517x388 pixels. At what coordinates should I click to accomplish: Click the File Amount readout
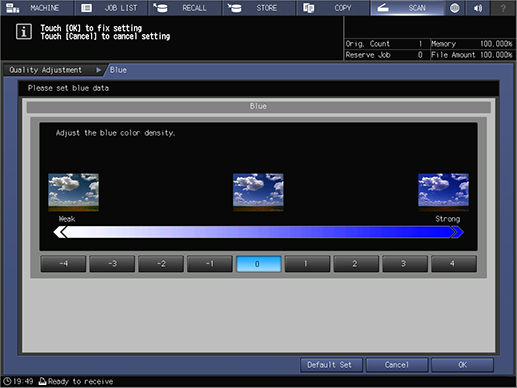472,55
